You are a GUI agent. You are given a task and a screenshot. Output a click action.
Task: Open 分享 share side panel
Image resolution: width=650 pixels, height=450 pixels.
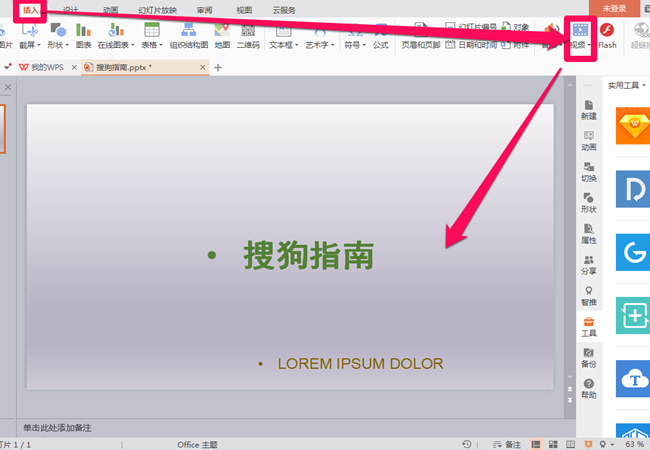tap(589, 265)
